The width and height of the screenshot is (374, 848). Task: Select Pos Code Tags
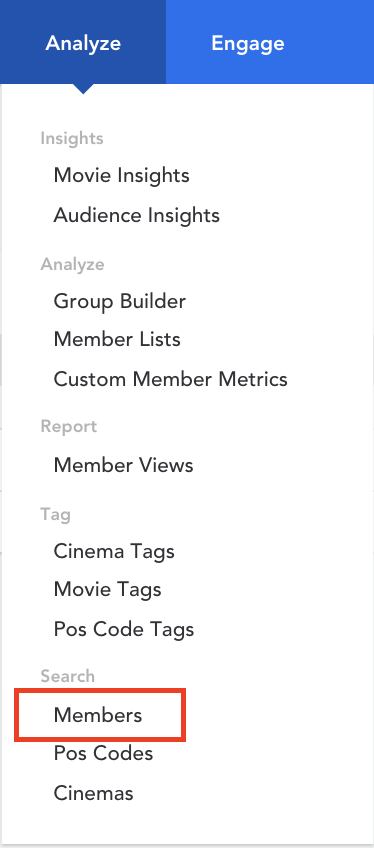[123, 629]
